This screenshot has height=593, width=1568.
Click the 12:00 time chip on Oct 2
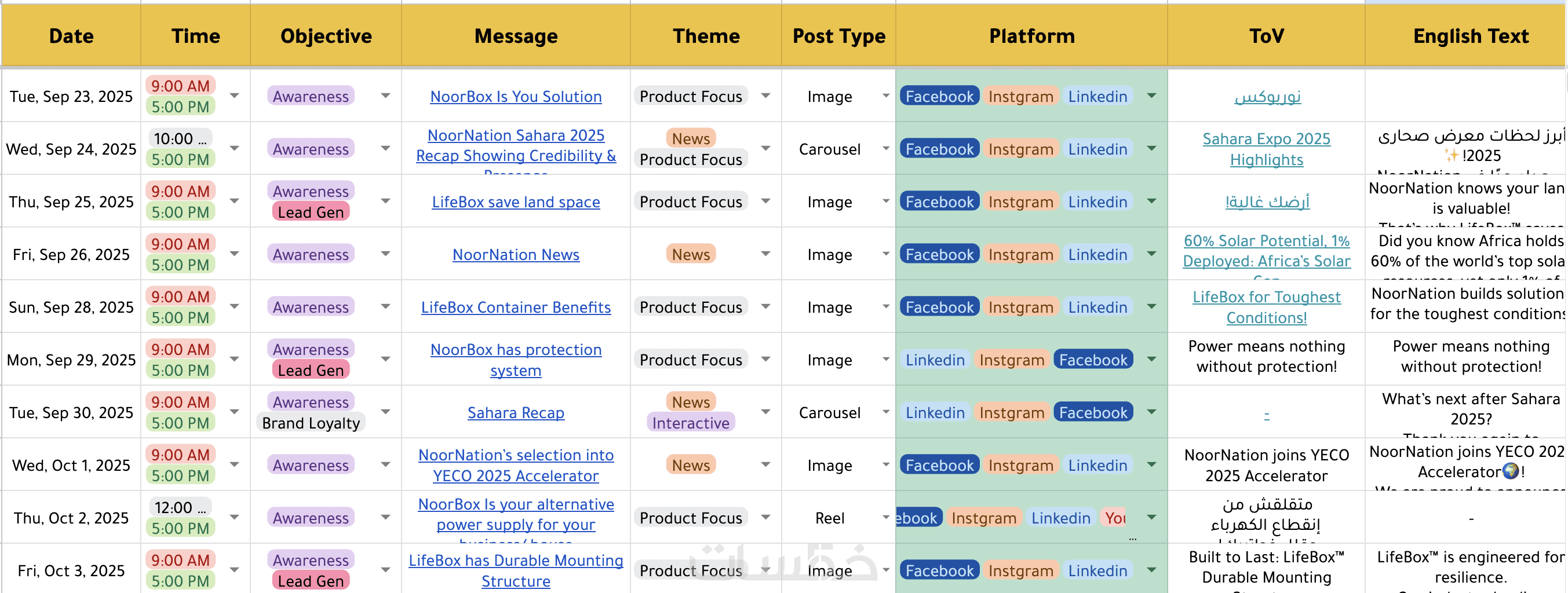(x=180, y=507)
